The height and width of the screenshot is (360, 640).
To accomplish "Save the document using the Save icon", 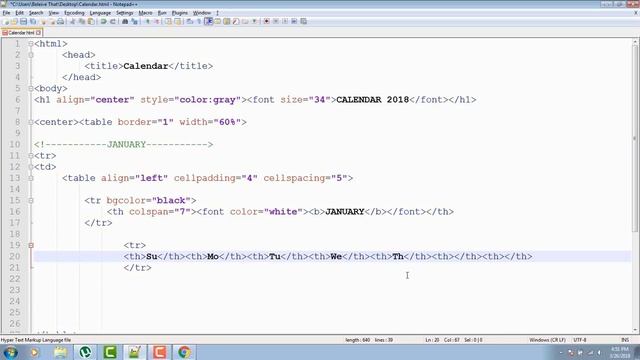I will point(23,21).
